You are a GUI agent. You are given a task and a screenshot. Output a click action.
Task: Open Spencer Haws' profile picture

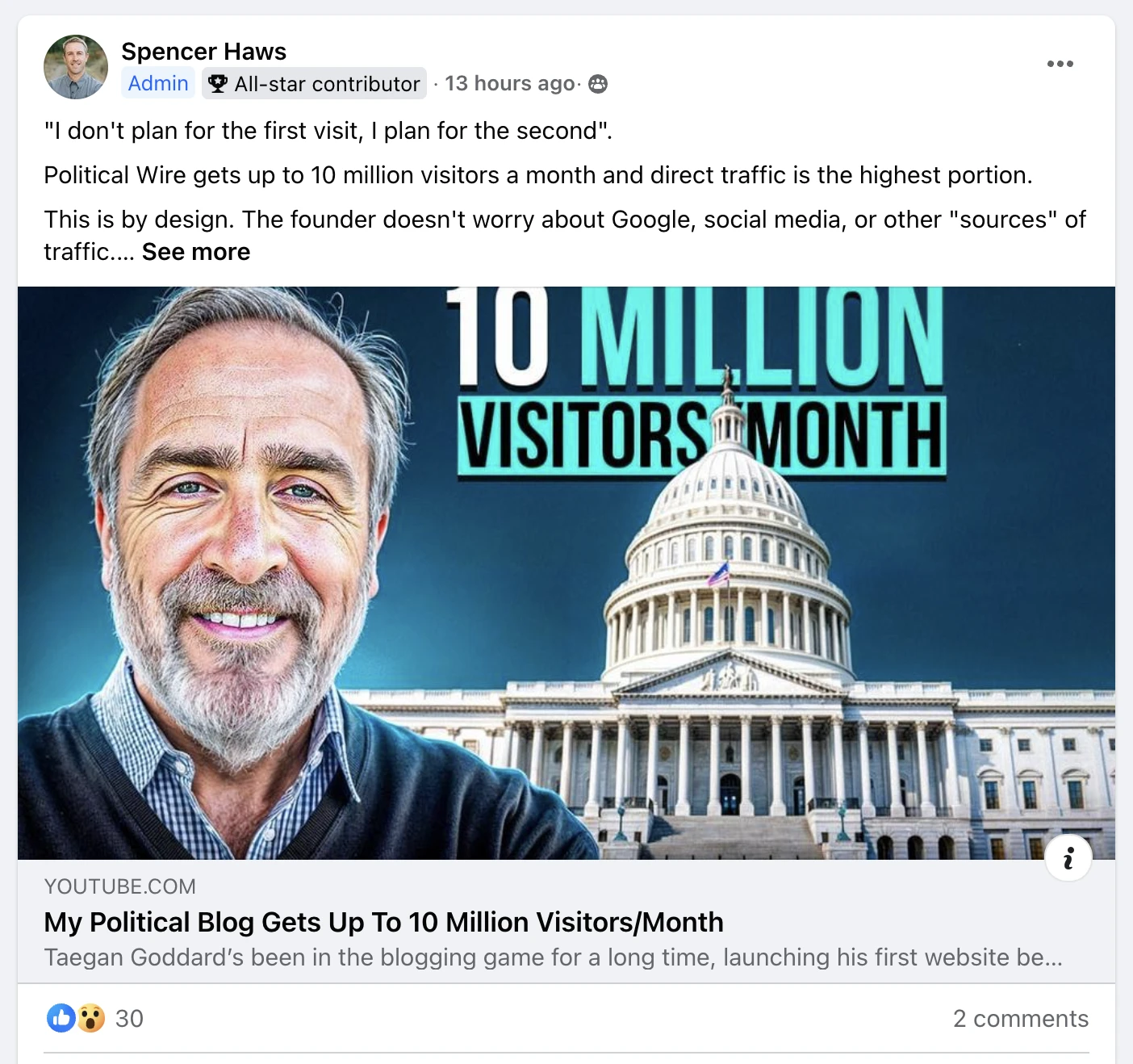(x=76, y=67)
